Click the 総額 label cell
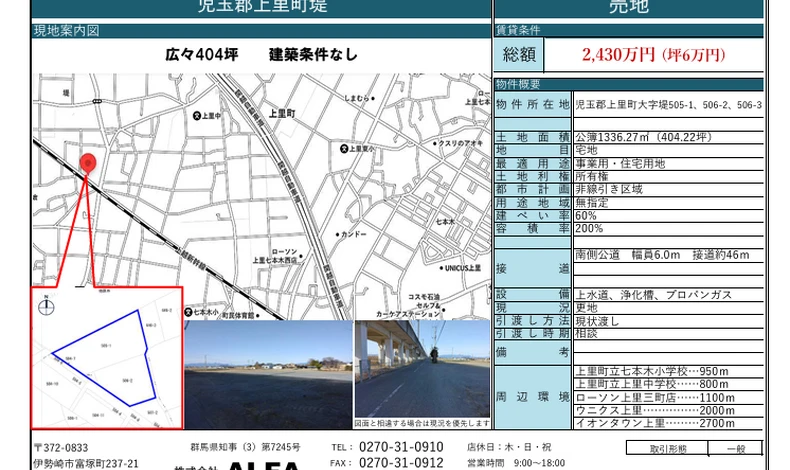This screenshot has width=790, height=470. pyautogui.click(x=519, y=54)
